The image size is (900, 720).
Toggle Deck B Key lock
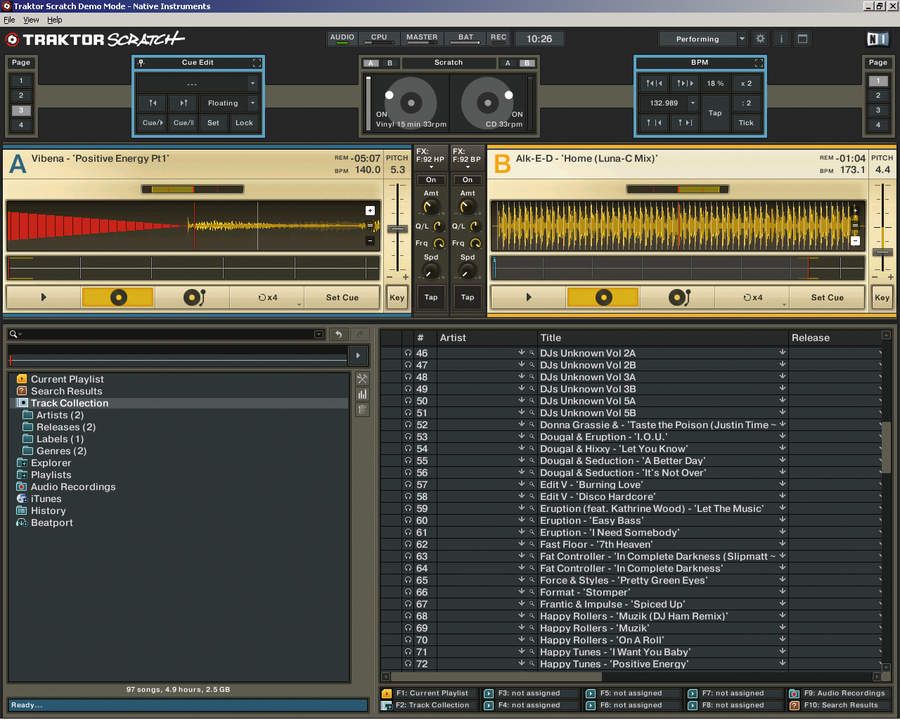[x=882, y=297]
